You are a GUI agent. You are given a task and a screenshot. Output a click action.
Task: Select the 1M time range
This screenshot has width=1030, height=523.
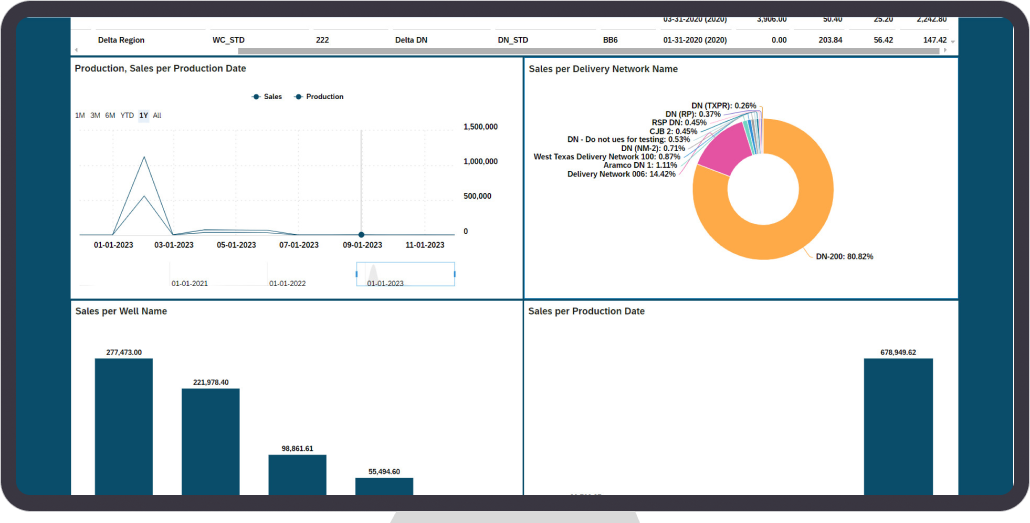click(x=80, y=116)
